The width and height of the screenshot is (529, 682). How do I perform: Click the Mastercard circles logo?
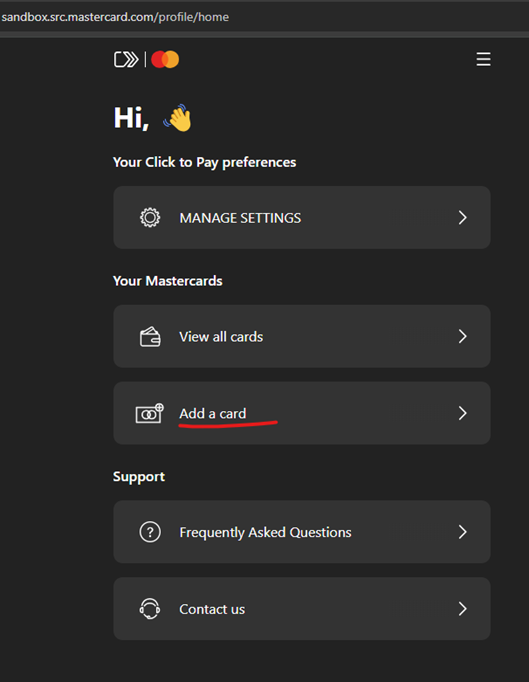(165, 60)
